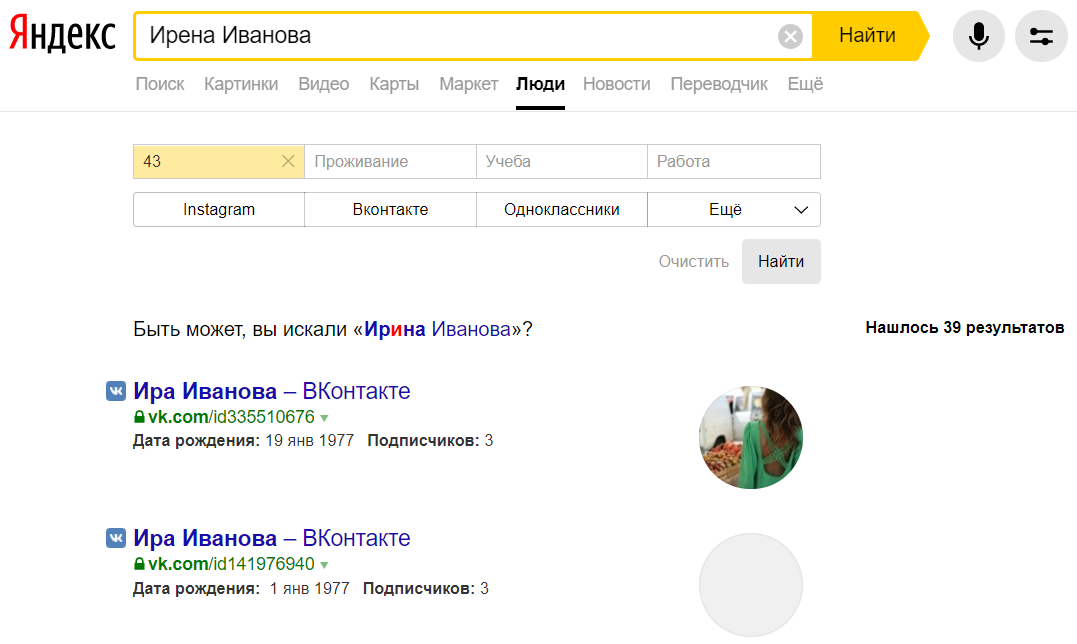Expand the arrow next to vk.com/id141976940
The height and width of the screenshot is (644, 1077).
pos(324,565)
